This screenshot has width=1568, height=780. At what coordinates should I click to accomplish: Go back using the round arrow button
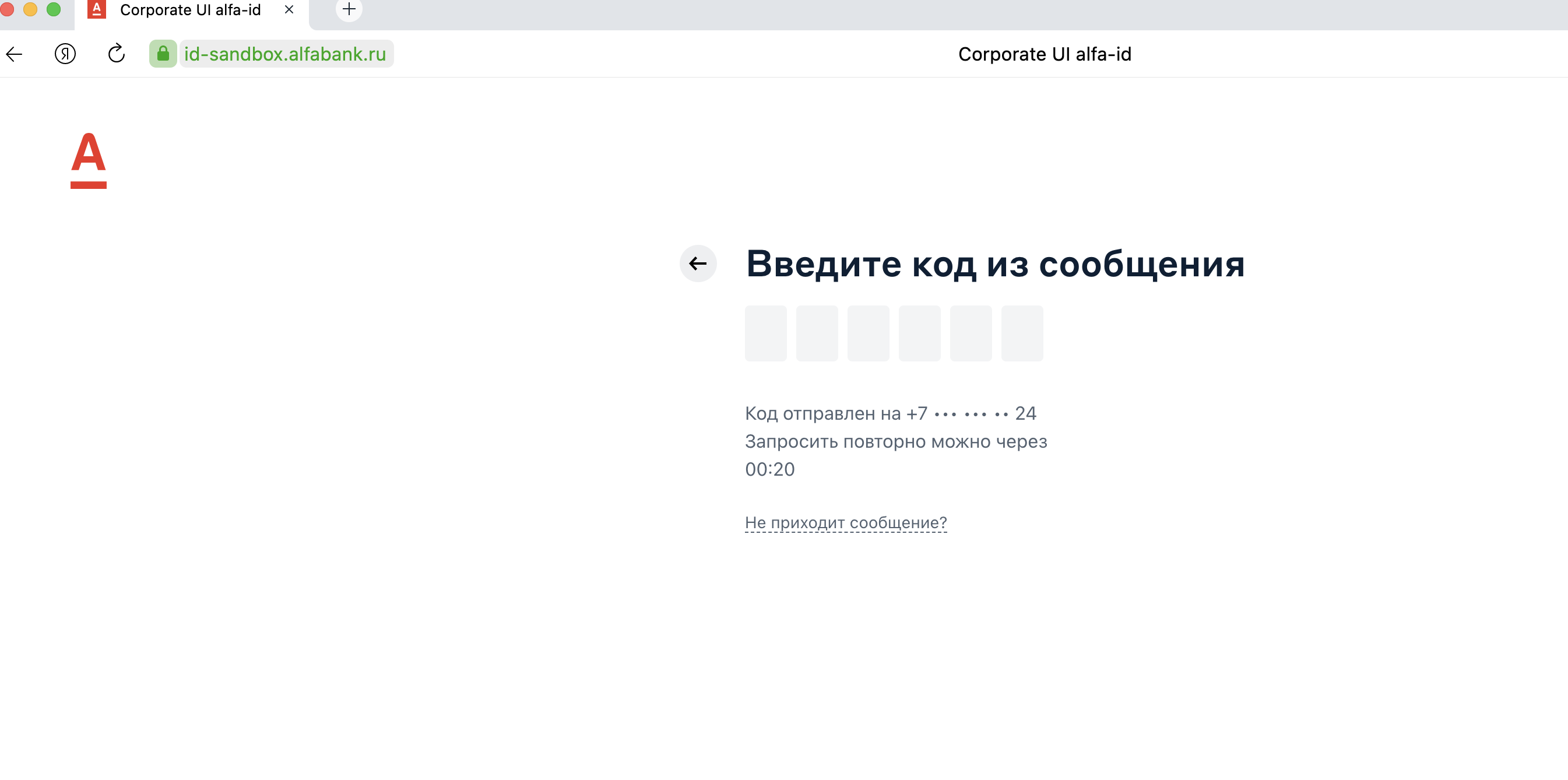(x=698, y=263)
